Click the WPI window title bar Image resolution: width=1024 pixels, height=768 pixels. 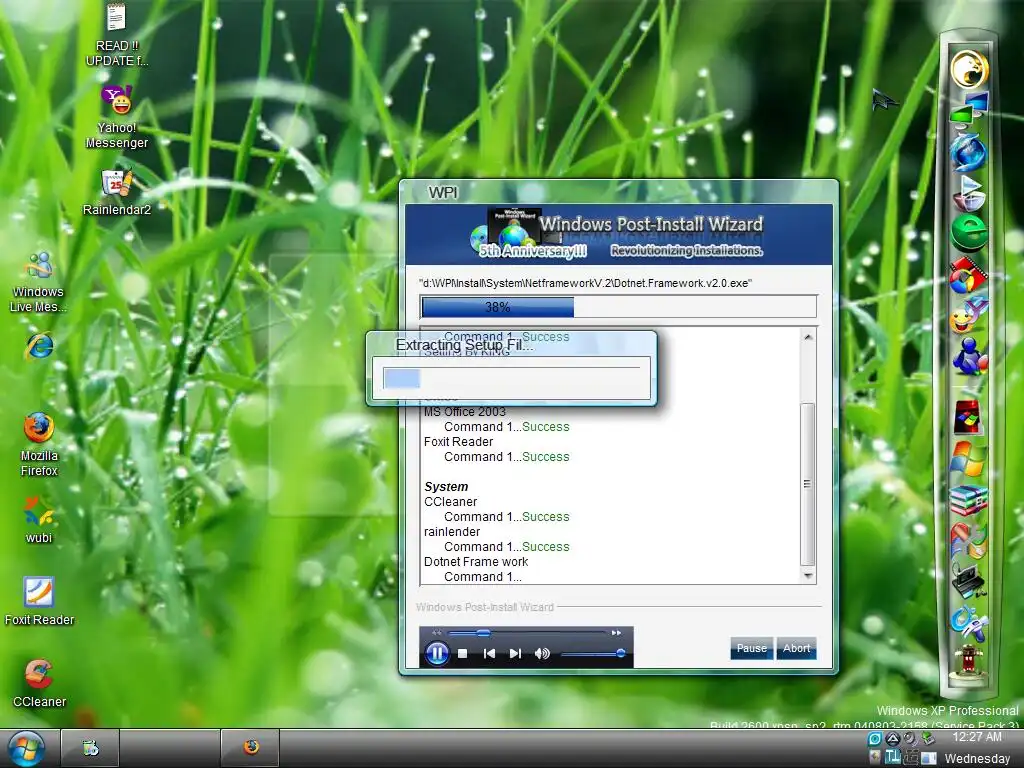pos(618,192)
